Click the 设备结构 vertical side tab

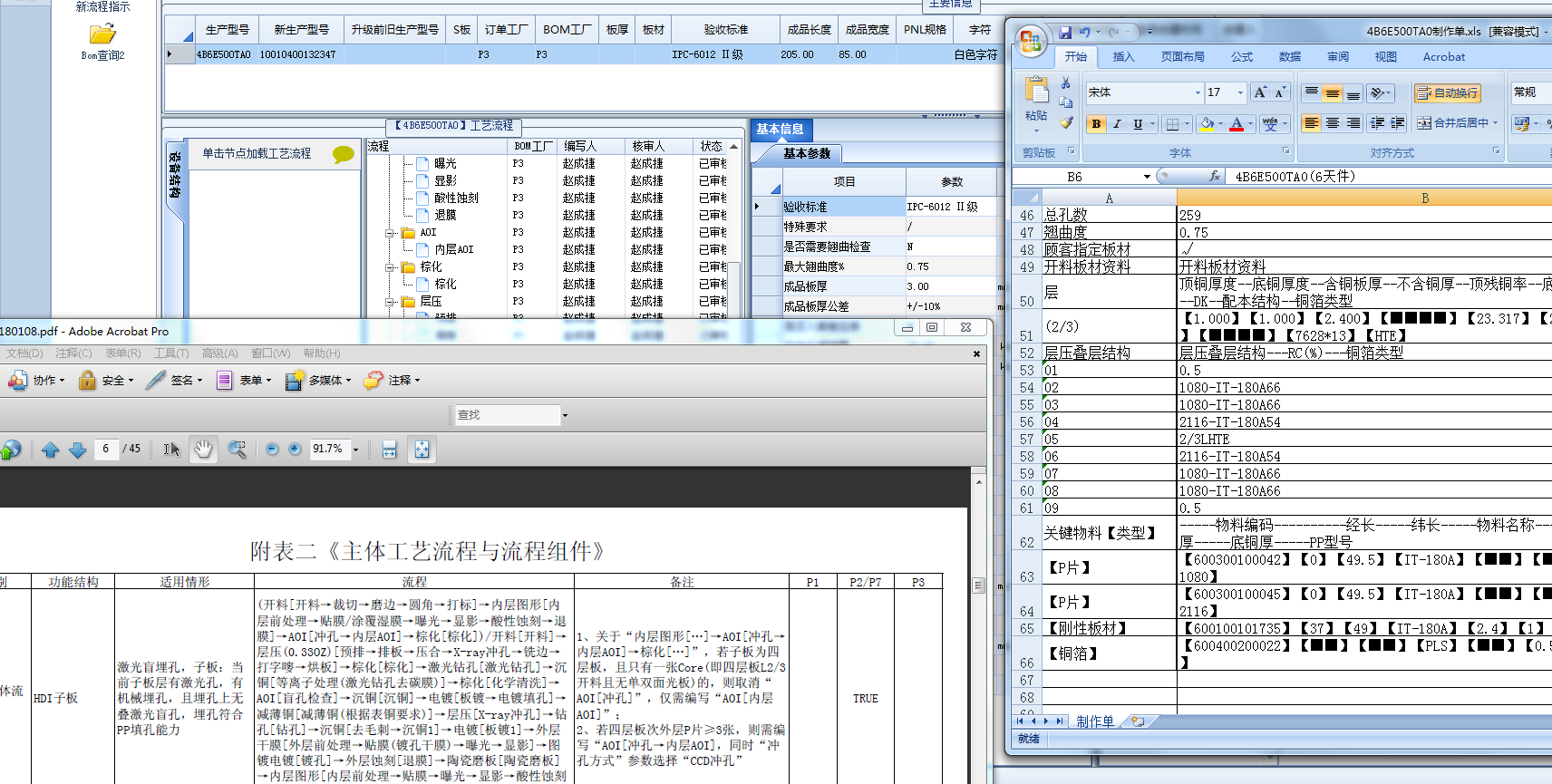[176, 176]
